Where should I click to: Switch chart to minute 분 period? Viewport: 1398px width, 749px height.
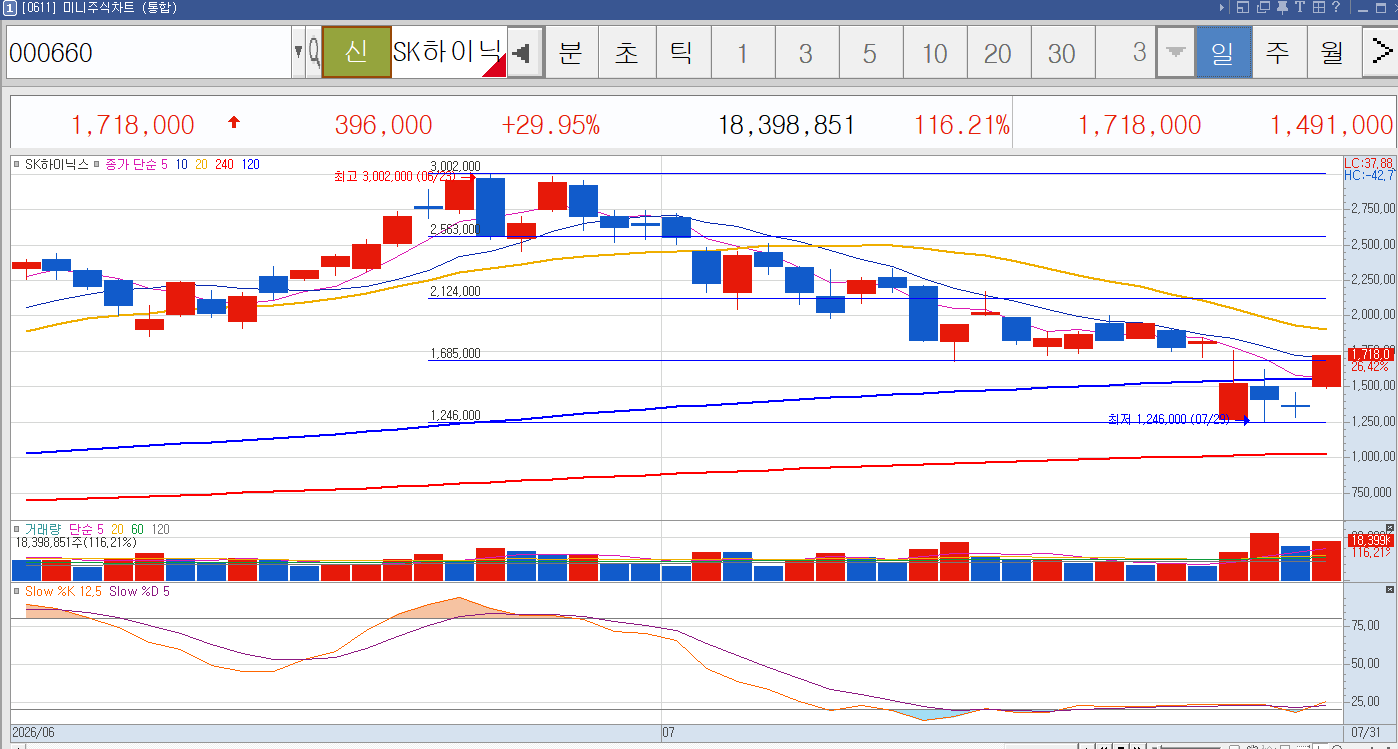pyautogui.click(x=570, y=52)
